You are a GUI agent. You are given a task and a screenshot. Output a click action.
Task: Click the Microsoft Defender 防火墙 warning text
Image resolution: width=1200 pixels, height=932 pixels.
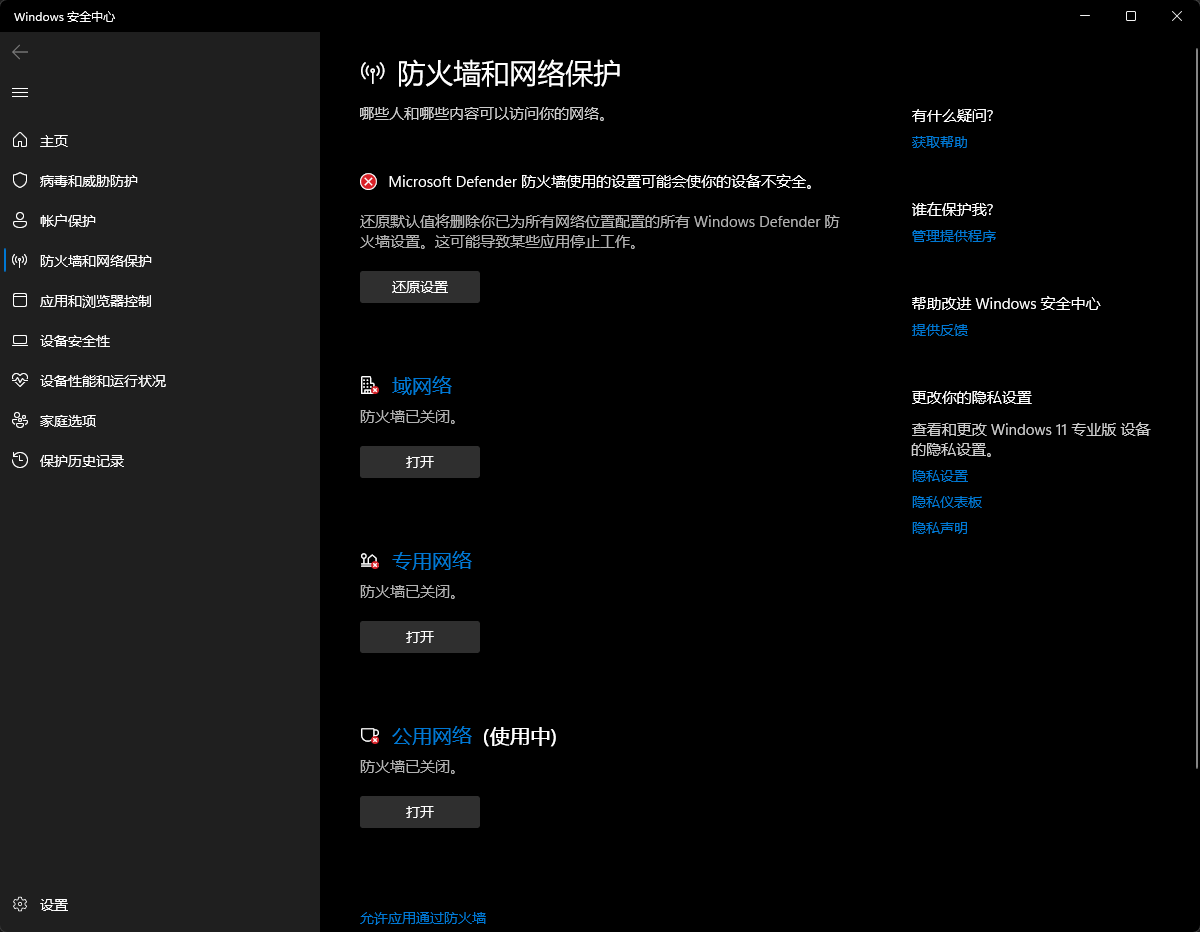(x=601, y=181)
